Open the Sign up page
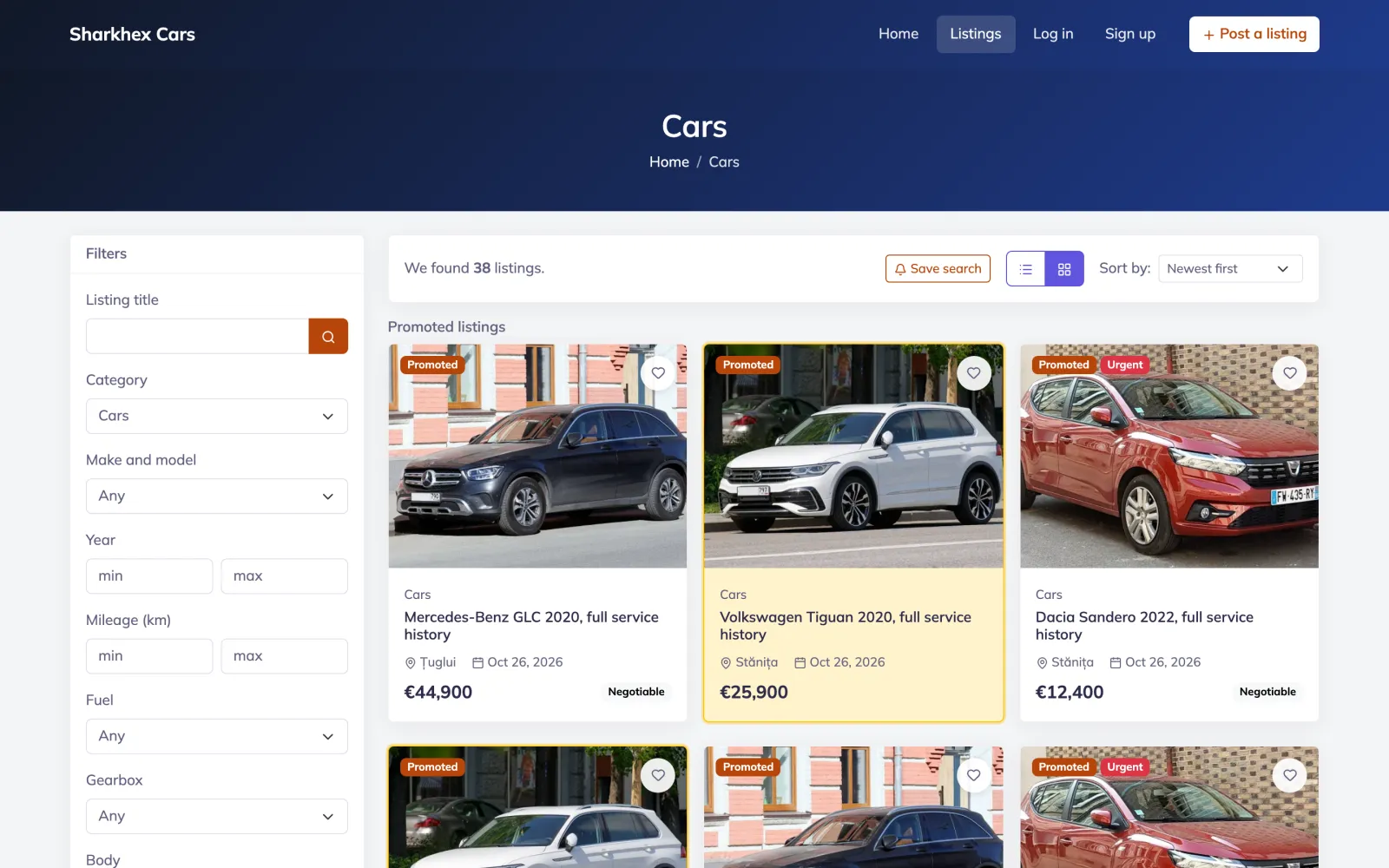The image size is (1389, 868). click(x=1130, y=34)
